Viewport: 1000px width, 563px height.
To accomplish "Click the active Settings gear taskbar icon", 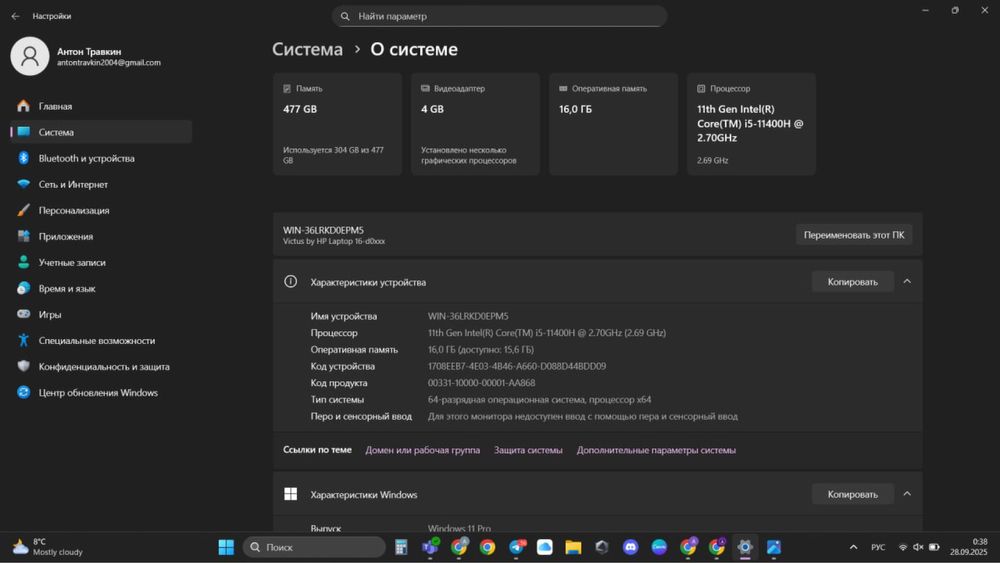I will (x=745, y=547).
